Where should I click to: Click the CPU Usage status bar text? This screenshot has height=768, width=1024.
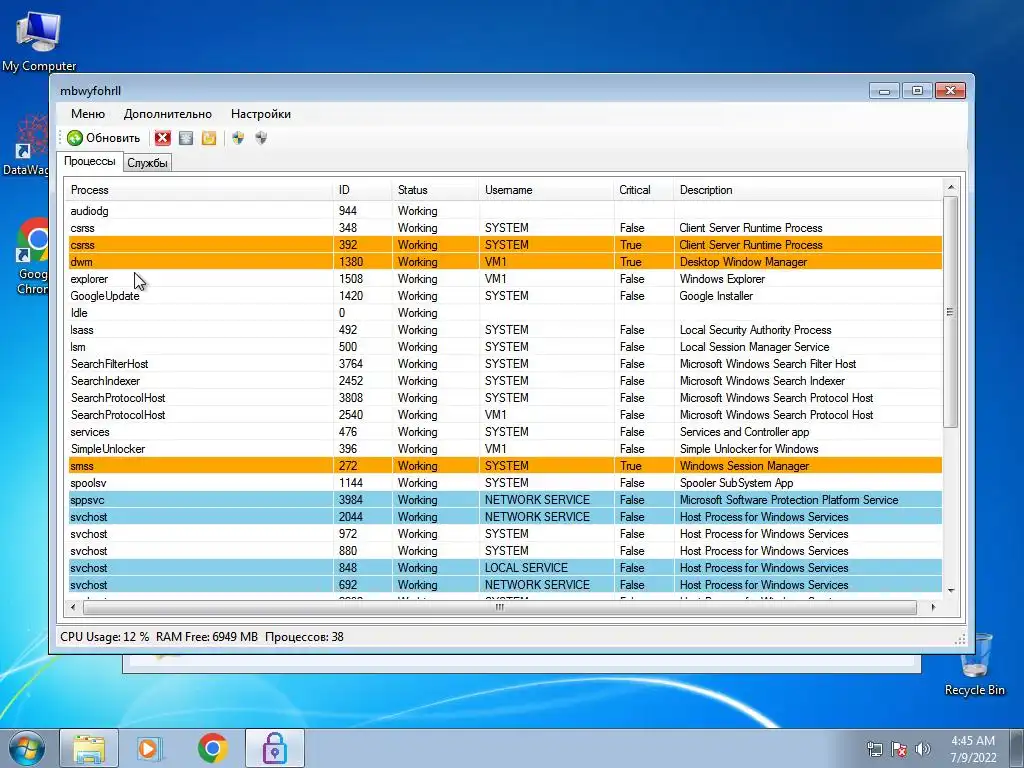coord(104,637)
